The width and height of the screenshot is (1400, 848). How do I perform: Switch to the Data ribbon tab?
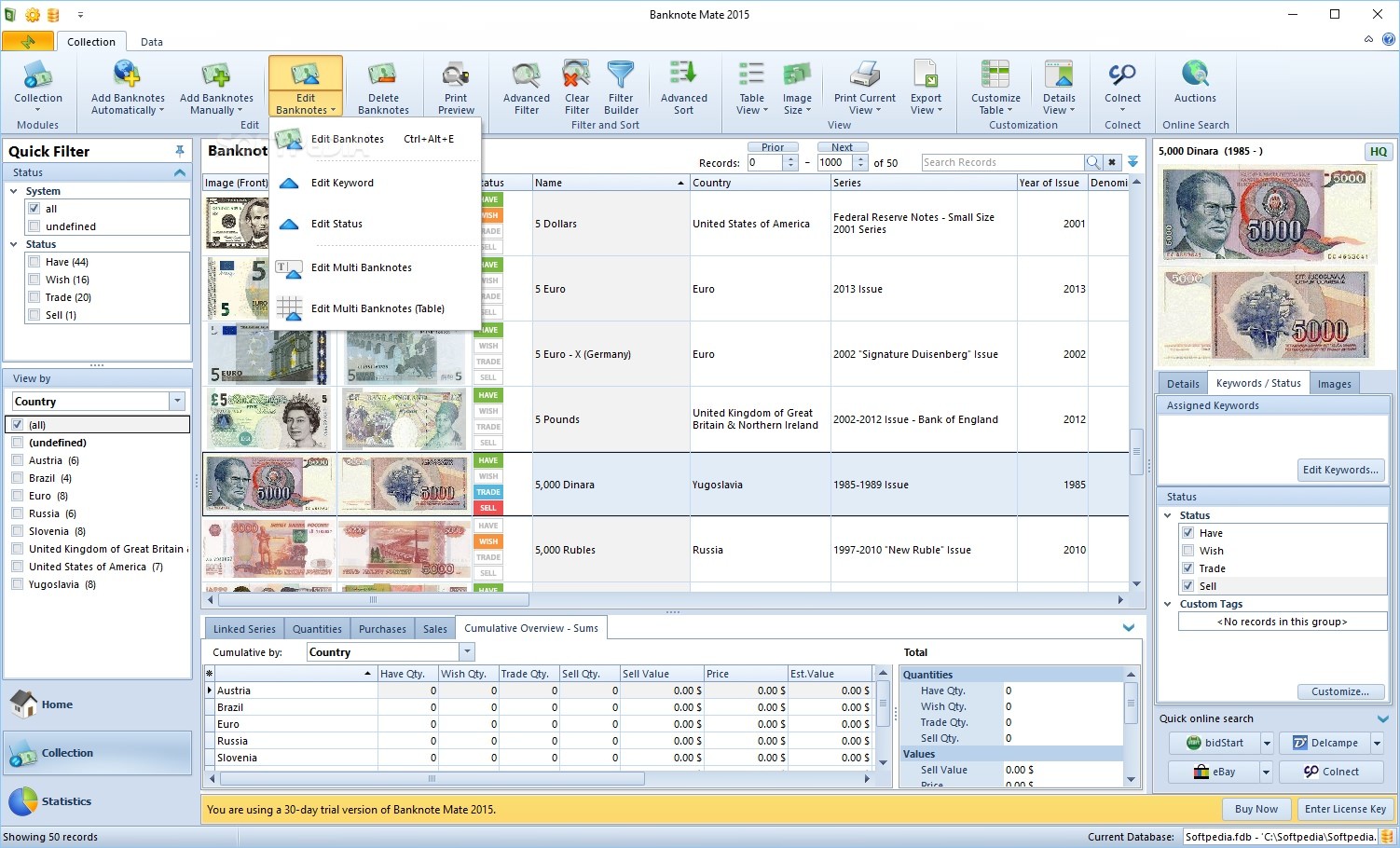coord(152,42)
